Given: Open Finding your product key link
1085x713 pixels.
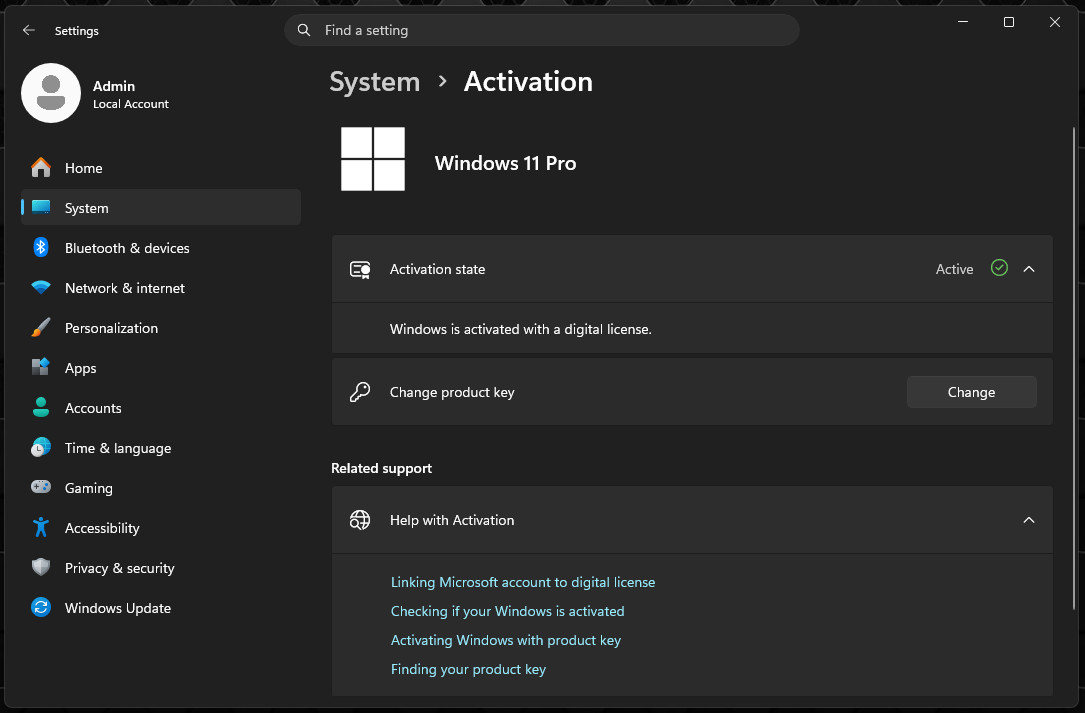Looking at the screenshot, I should (x=468, y=669).
